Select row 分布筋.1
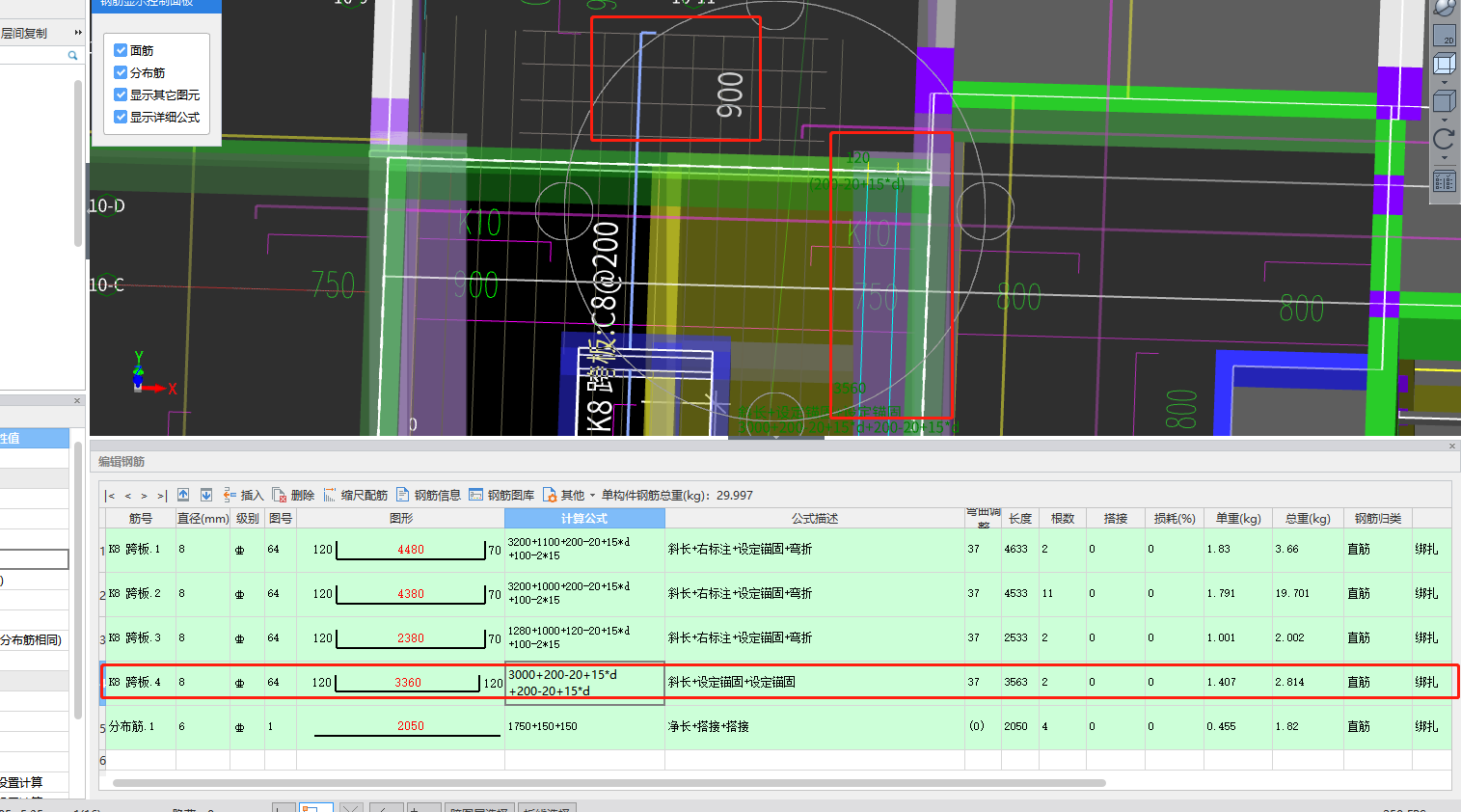1461x812 pixels. point(776,726)
